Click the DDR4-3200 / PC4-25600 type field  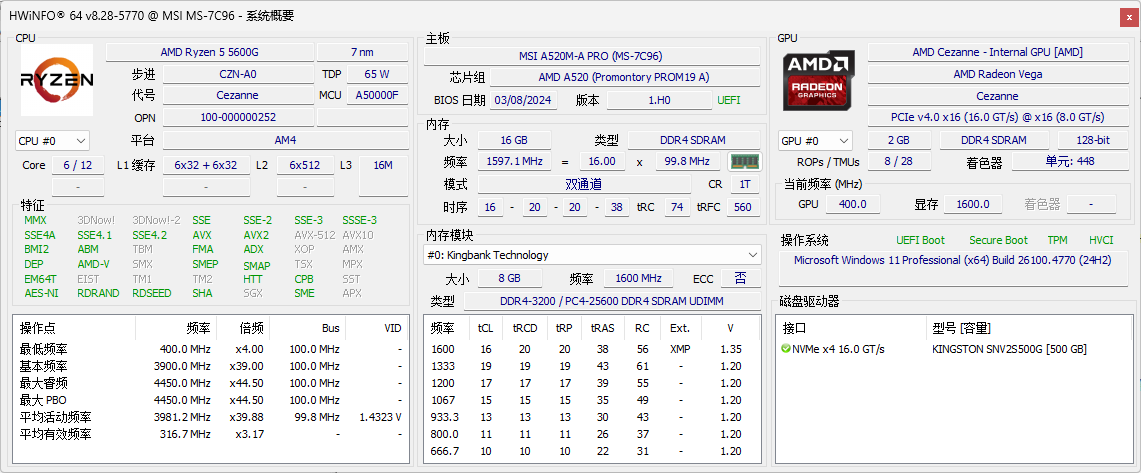(612, 301)
